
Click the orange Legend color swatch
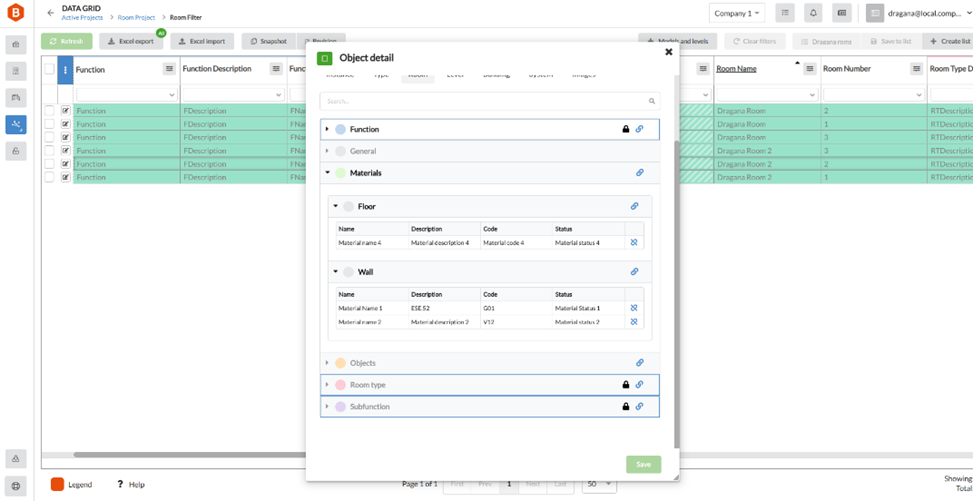pyautogui.click(x=58, y=484)
